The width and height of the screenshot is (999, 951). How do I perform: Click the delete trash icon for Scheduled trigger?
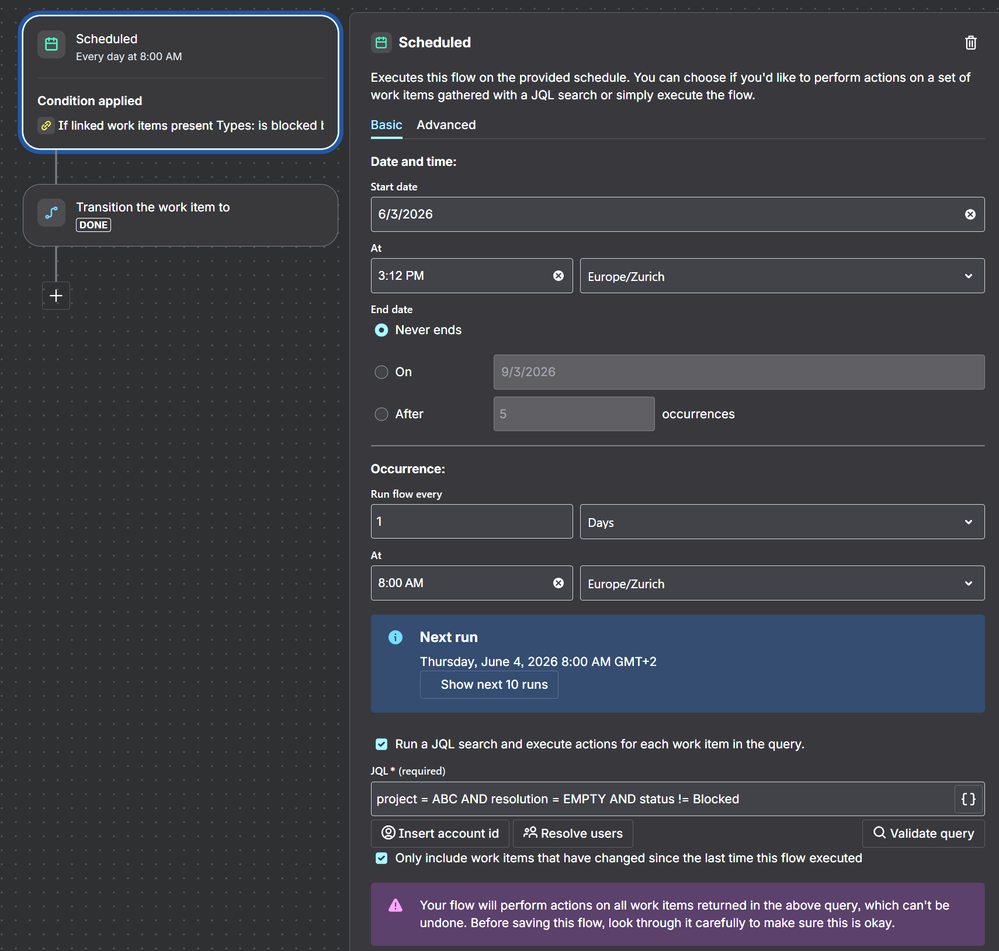point(970,43)
